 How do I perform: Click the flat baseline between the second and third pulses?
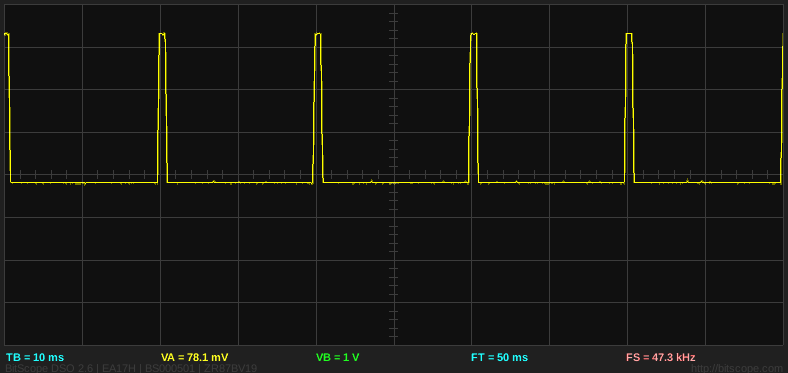click(x=240, y=182)
